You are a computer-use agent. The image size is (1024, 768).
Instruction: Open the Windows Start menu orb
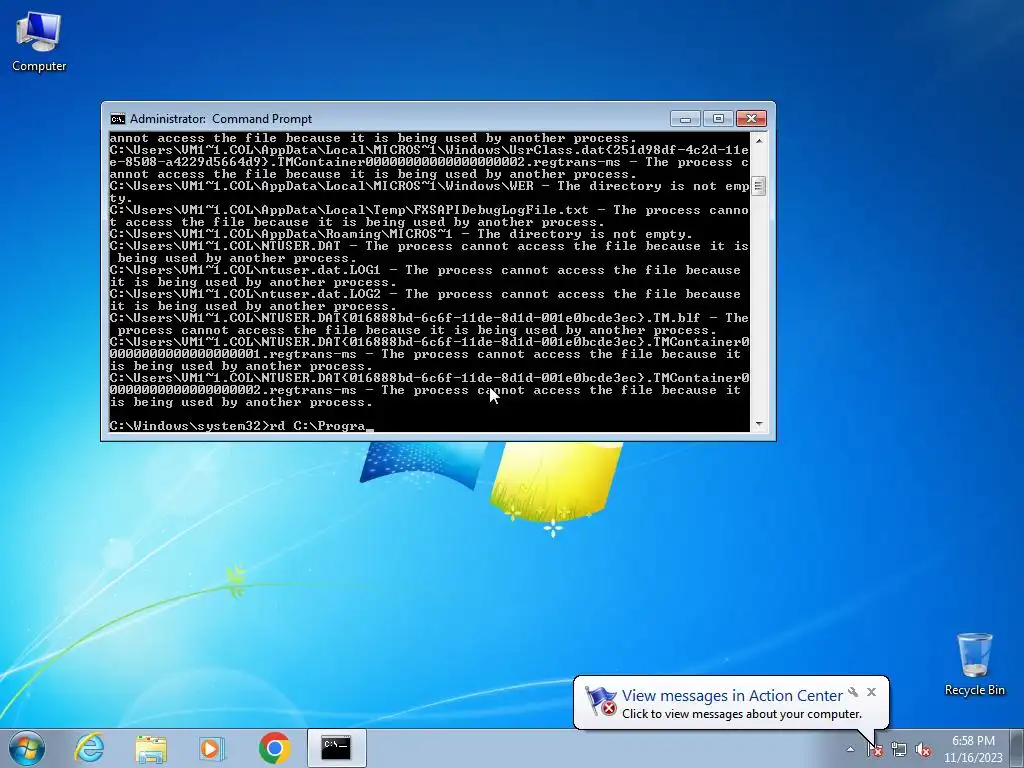[27, 748]
